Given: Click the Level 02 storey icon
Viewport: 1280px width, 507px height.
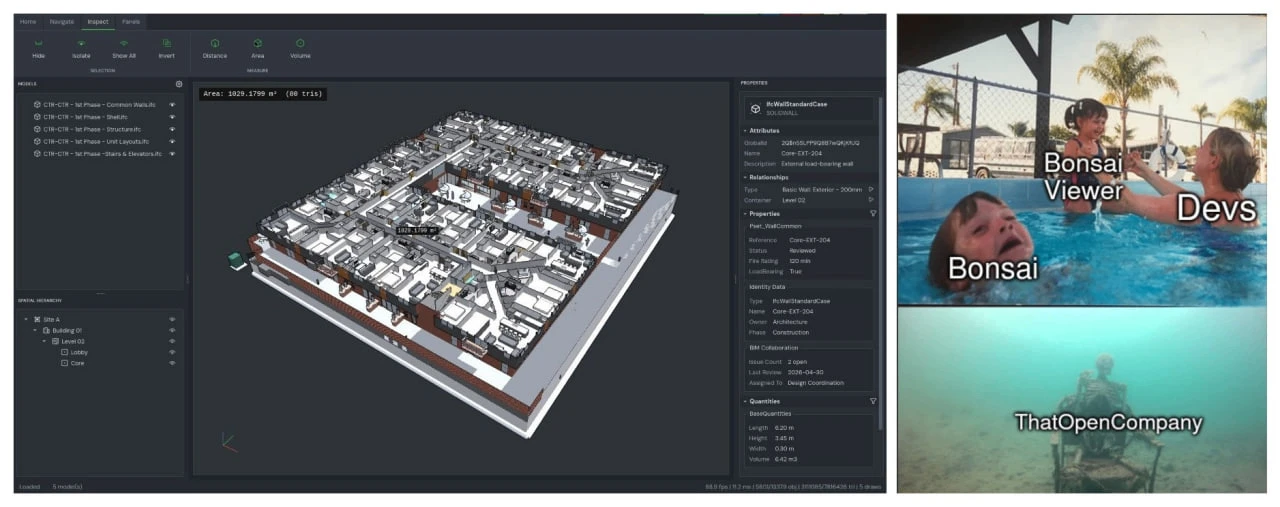Looking at the screenshot, I should 55,341.
